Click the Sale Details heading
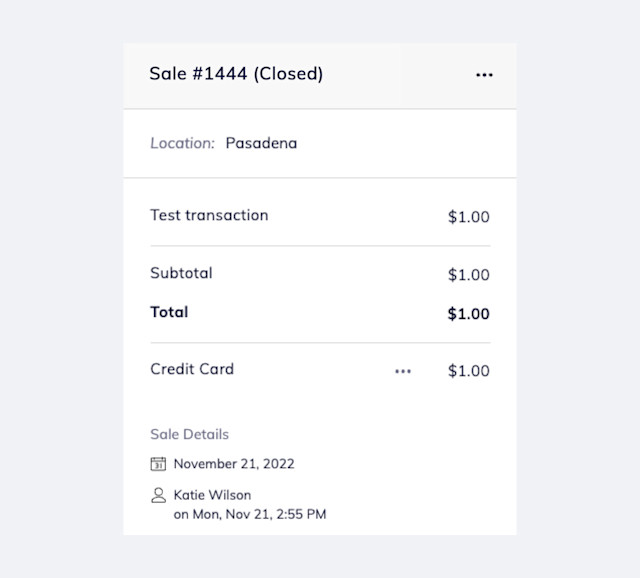 [x=189, y=434]
